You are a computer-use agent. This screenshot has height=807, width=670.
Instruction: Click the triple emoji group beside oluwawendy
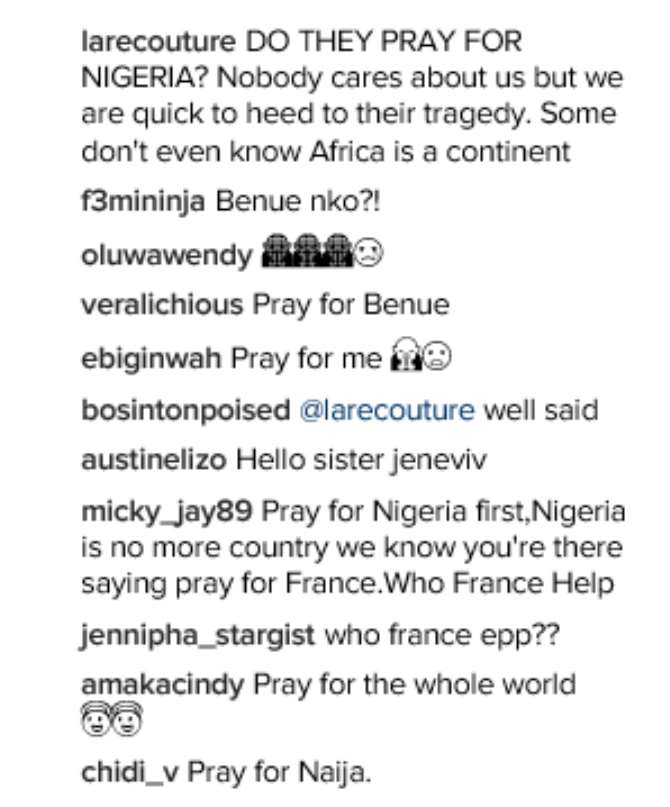point(307,251)
